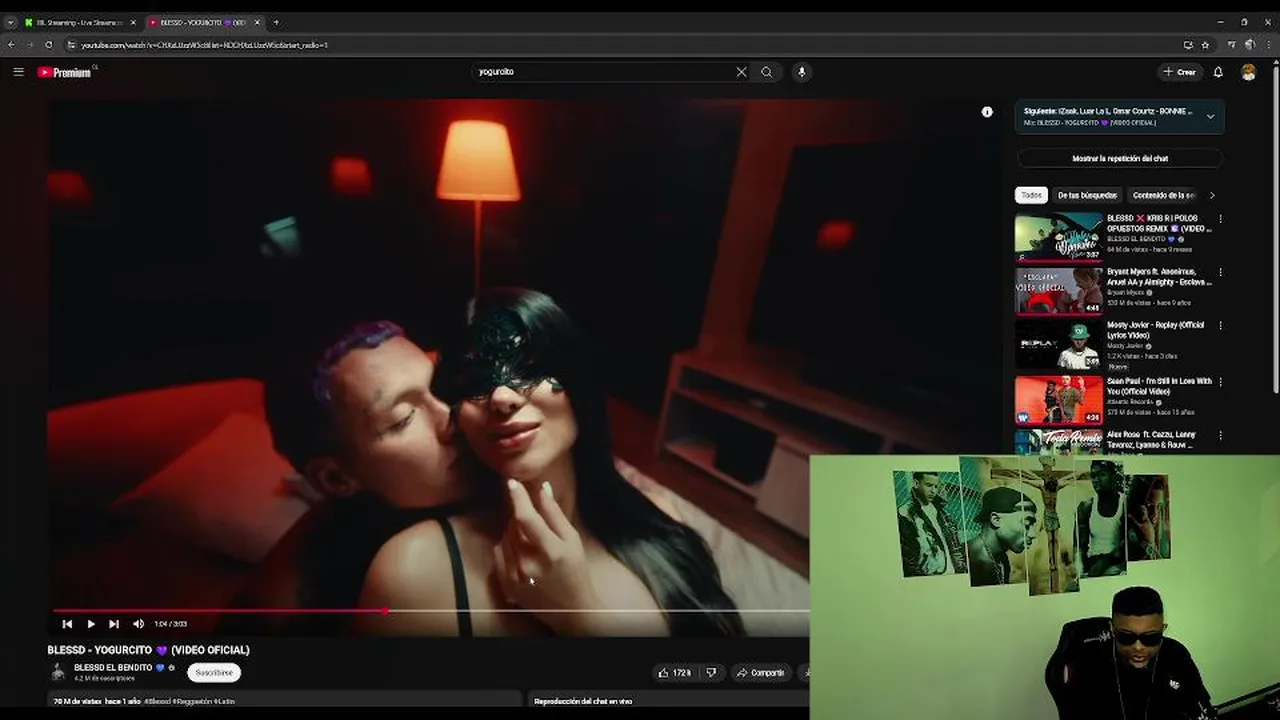The image size is (1280, 720).
Task: Play the paused video
Action: [x=91, y=624]
